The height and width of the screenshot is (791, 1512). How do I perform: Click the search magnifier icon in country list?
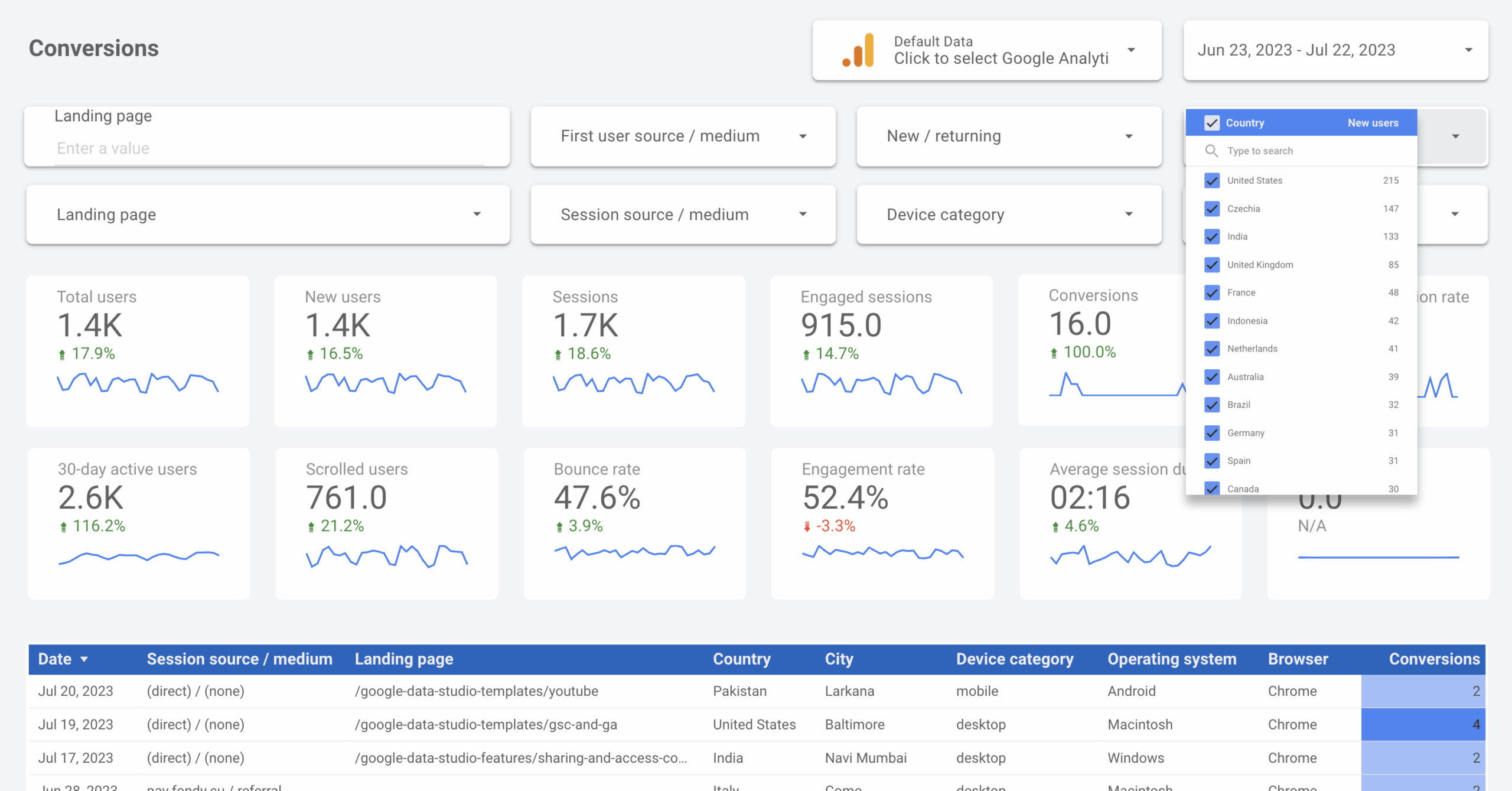pos(1211,151)
